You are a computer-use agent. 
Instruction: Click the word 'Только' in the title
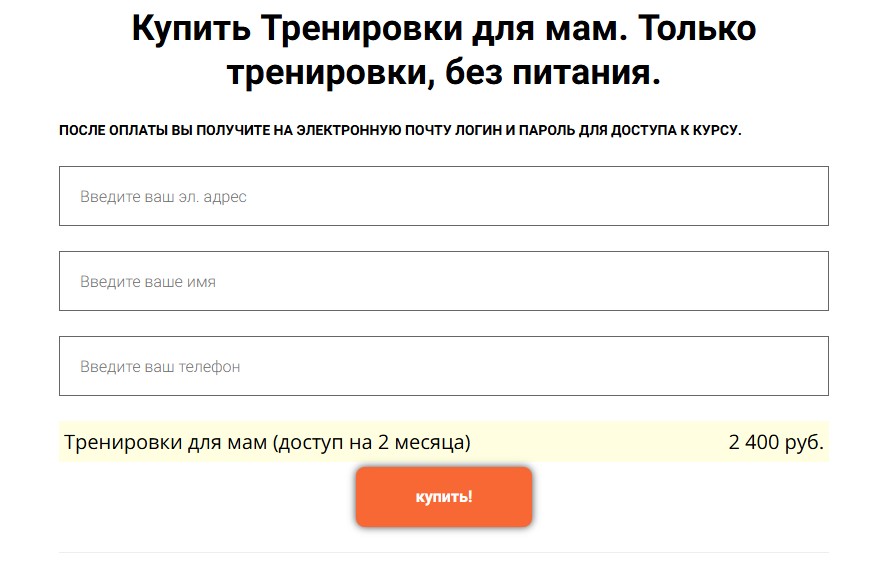coord(697,29)
